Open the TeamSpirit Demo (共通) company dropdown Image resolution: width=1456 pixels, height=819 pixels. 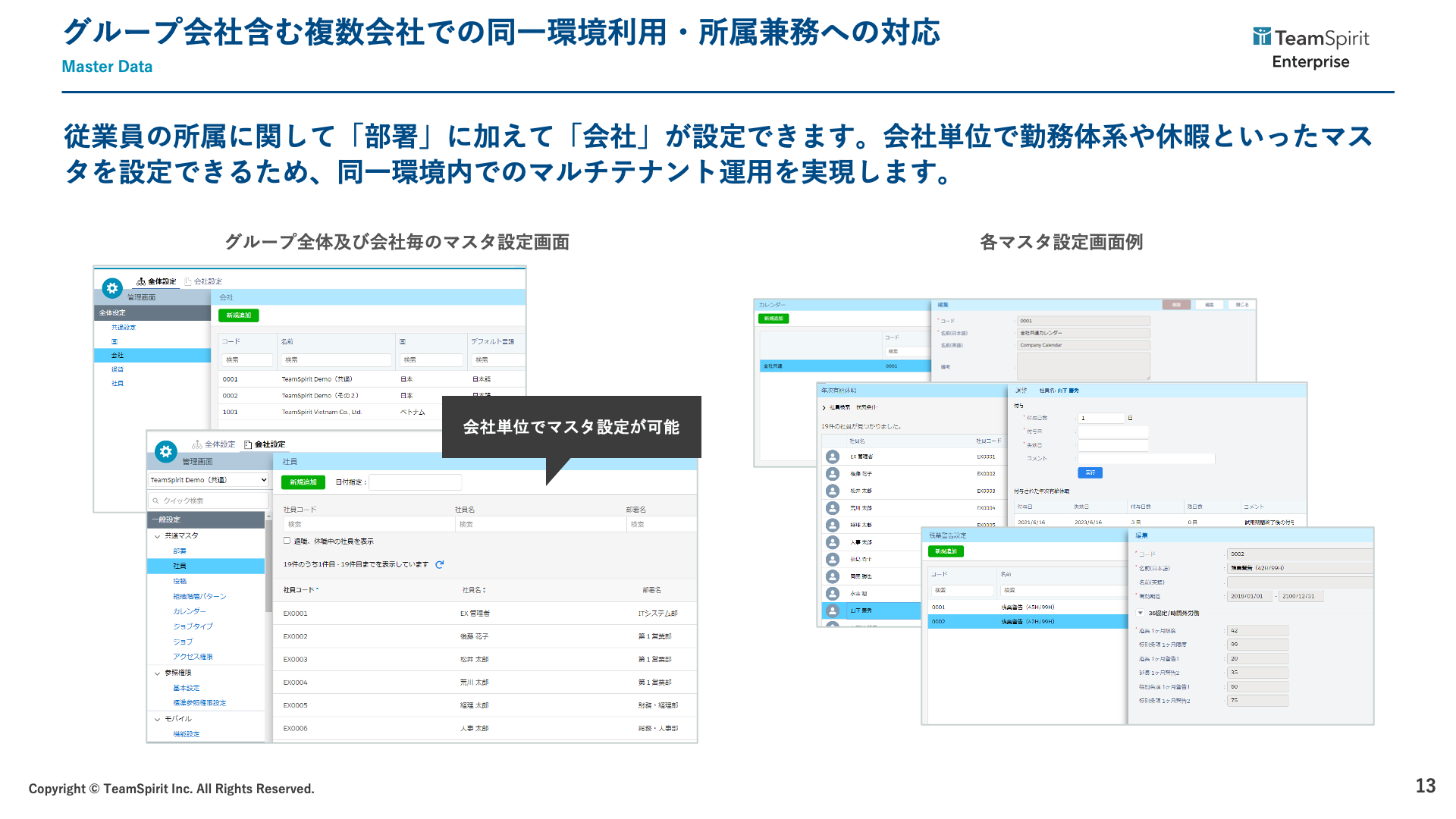[208, 480]
